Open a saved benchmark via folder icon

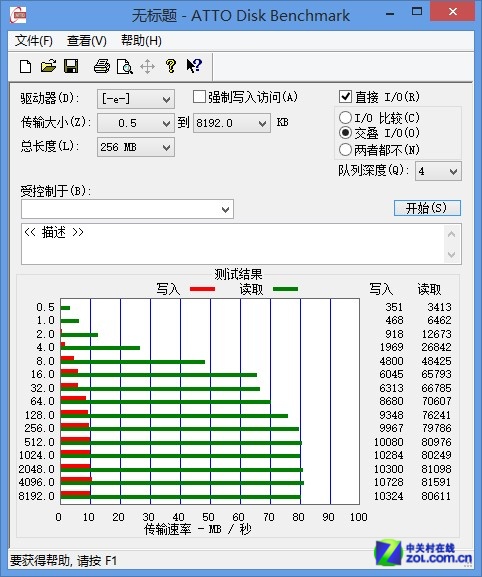pos(48,66)
